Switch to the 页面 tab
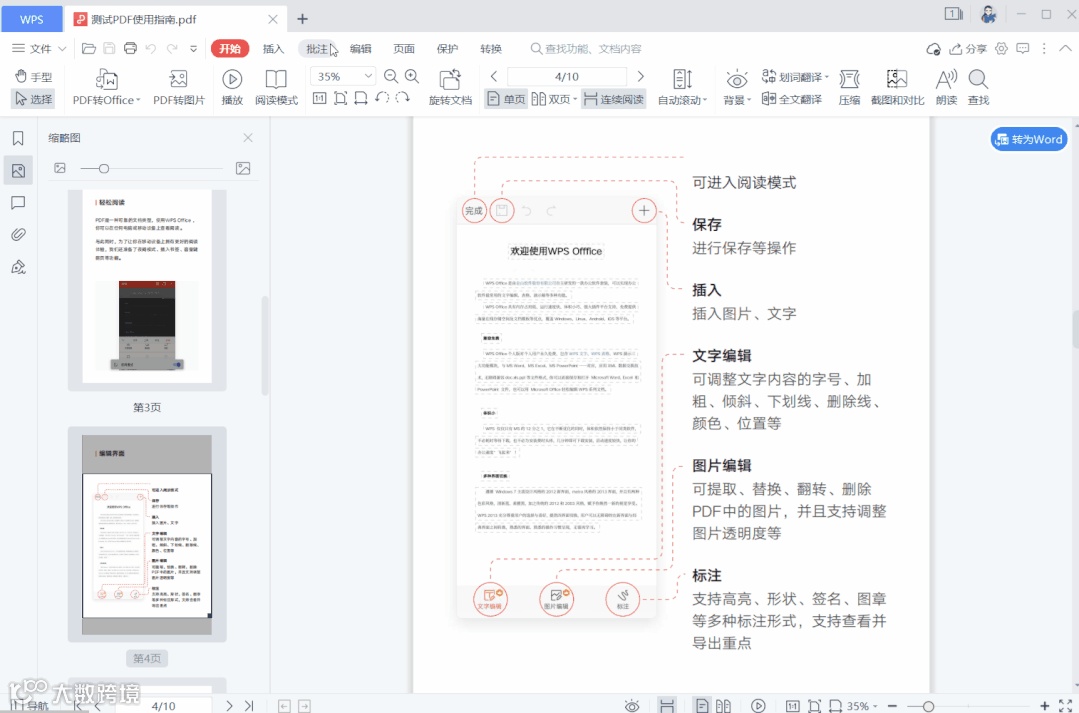This screenshot has height=713, width=1079. tap(404, 48)
